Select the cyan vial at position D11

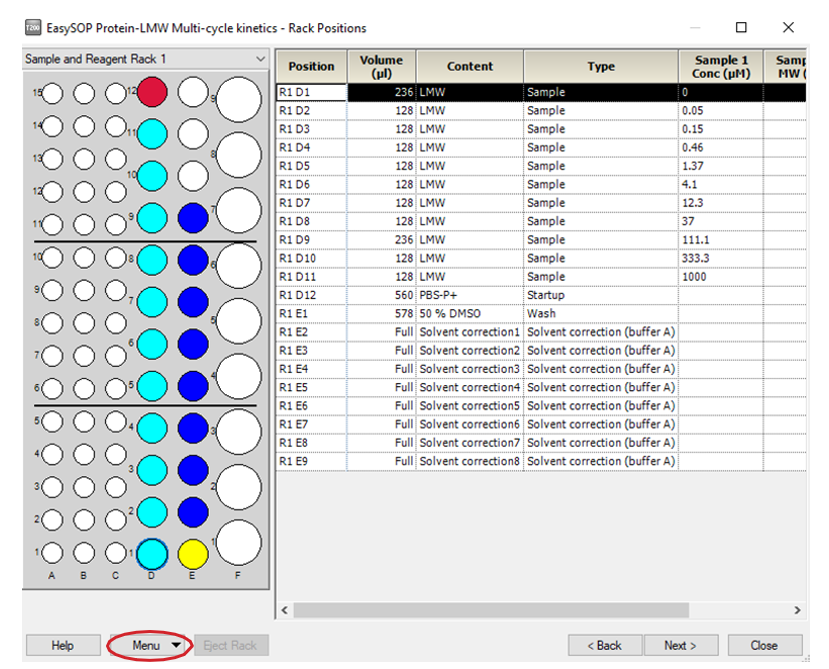[x=152, y=133]
